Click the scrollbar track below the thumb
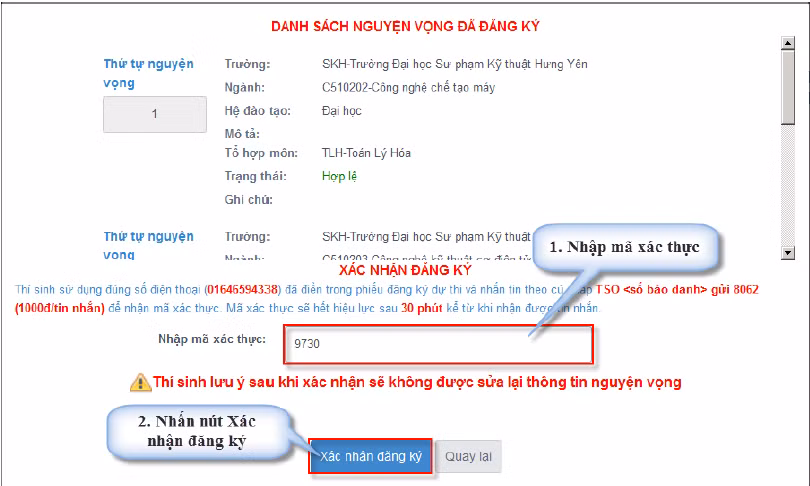The image size is (810, 486). (787, 186)
